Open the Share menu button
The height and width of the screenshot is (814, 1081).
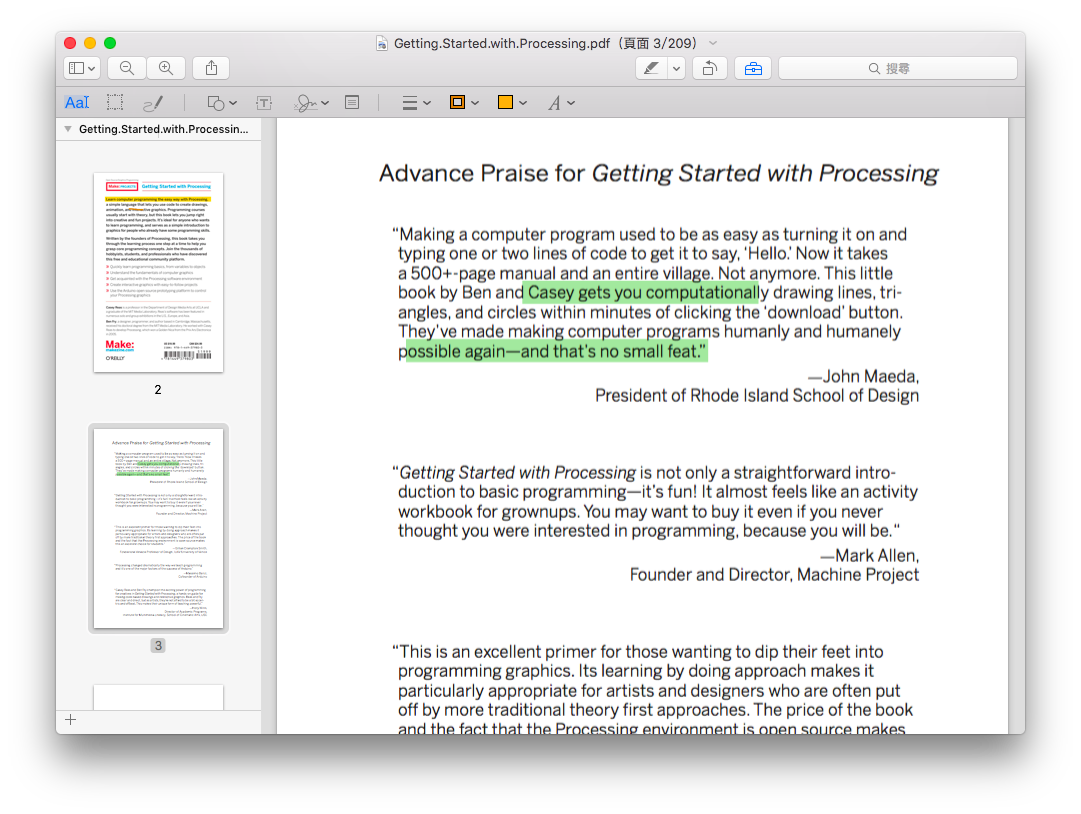pyautogui.click(x=211, y=68)
